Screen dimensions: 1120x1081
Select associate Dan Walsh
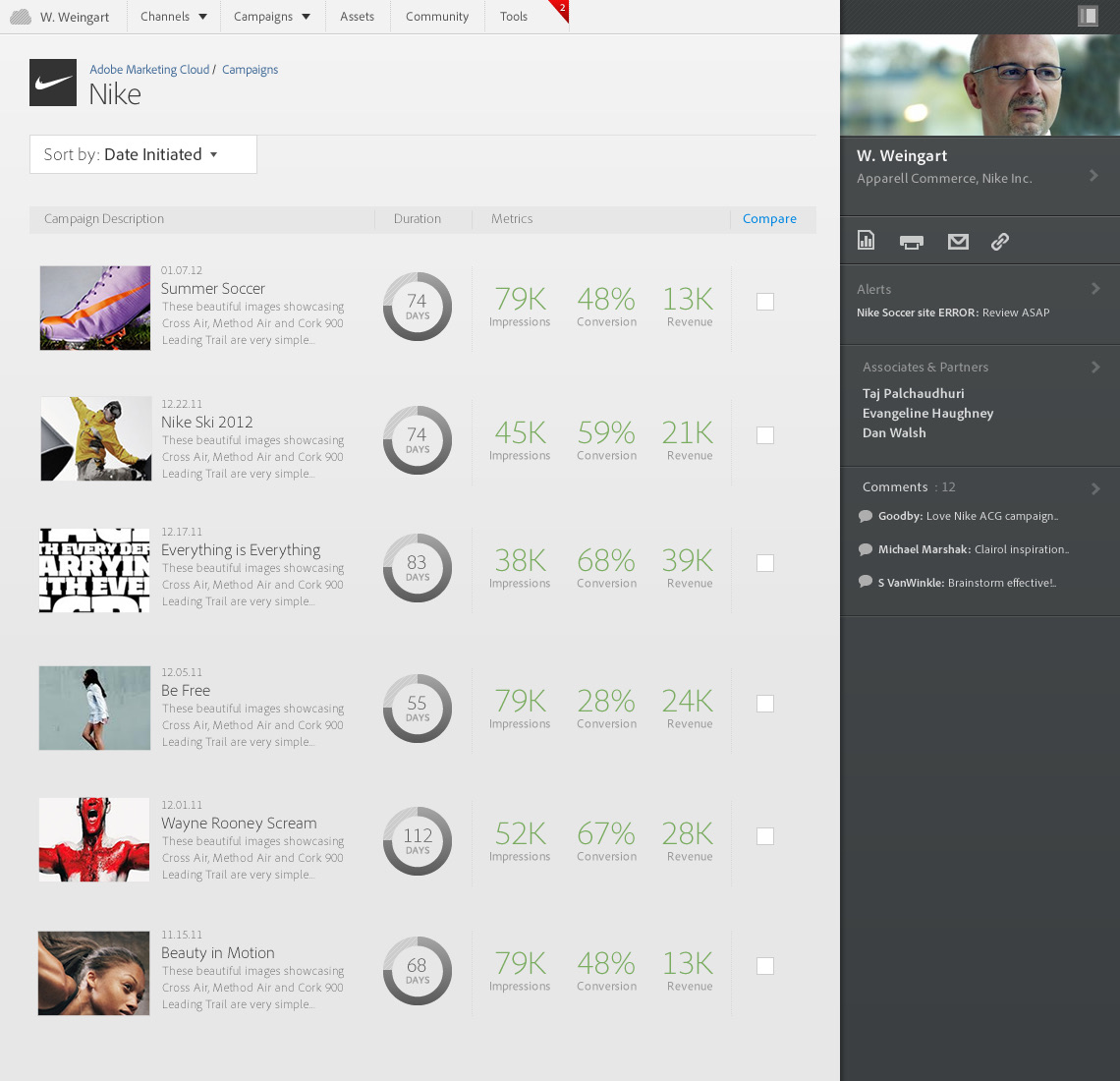tap(894, 433)
